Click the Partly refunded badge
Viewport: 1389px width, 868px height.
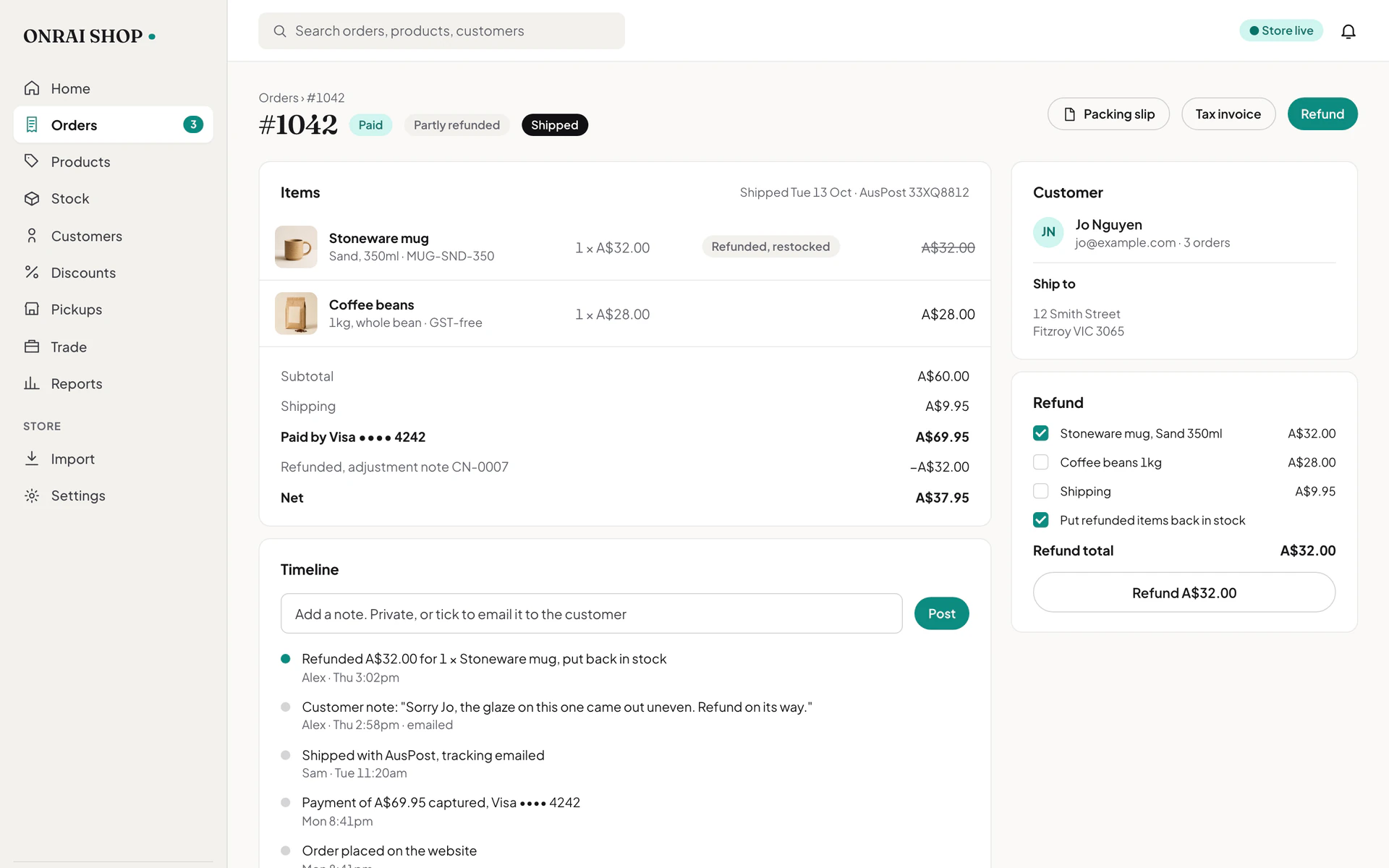456,125
